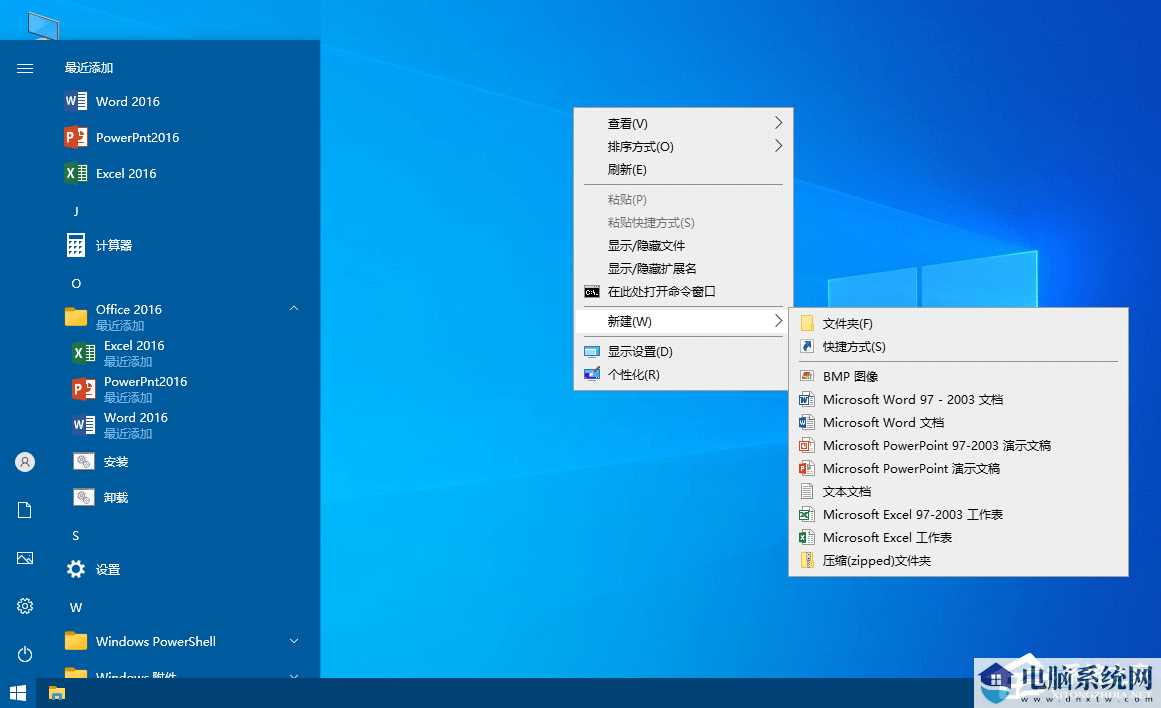Create new 压缩(zipped)文件夹
The width and height of the screenshot is (1161, 708).
(x=958, y=561)
